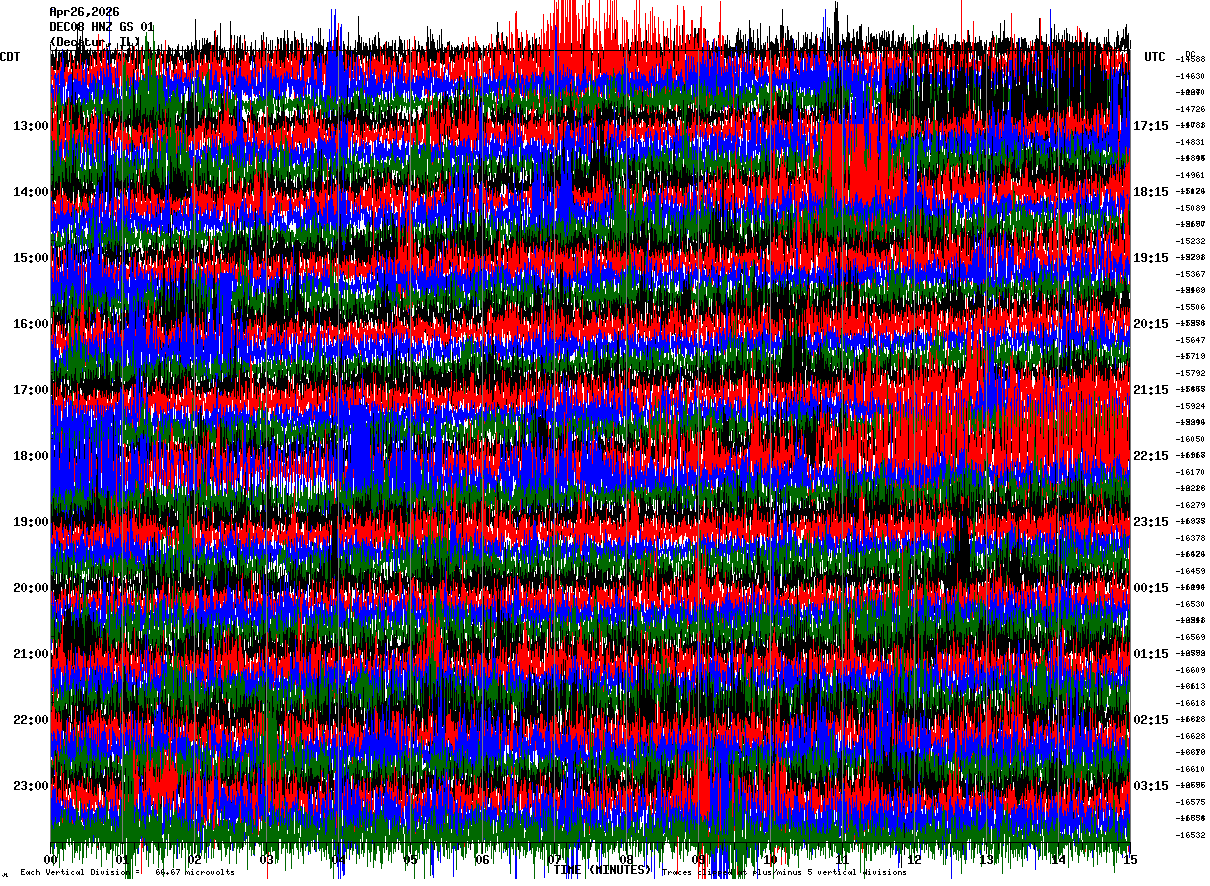Viewport: 1210px width, 886px height.
Task: Click the DC offset value -15089
Action: pyautogui.click(x=1190, y=208)
